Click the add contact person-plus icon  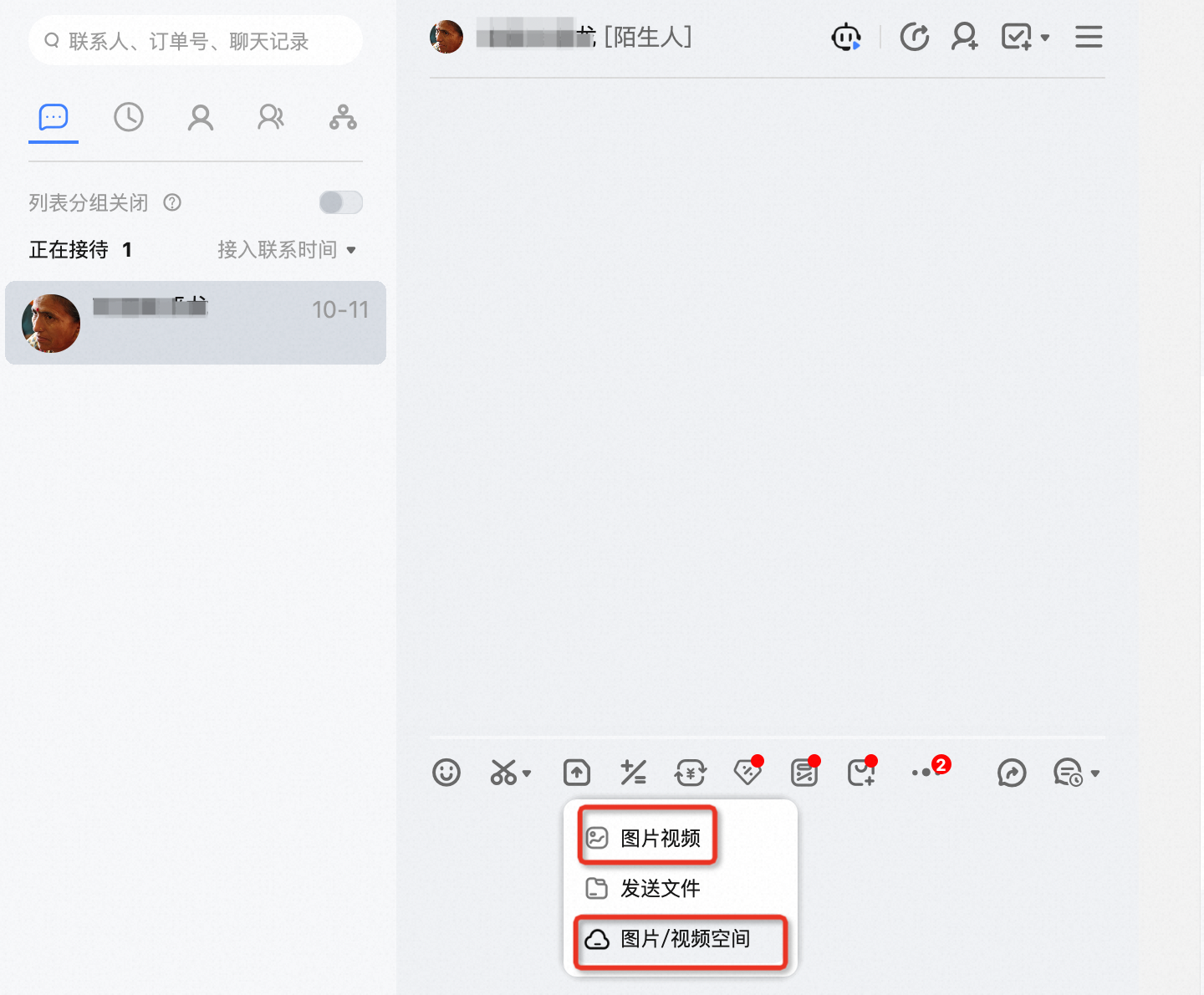965,37
